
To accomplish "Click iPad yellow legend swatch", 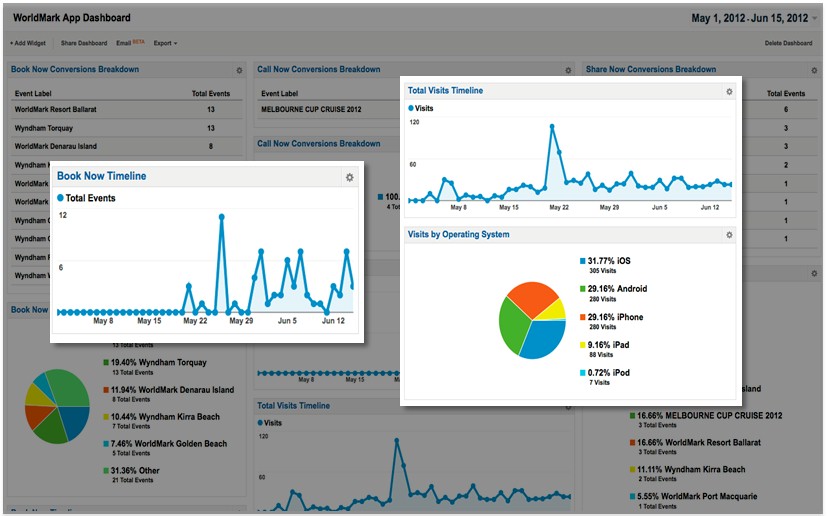I will coord(582,345).
